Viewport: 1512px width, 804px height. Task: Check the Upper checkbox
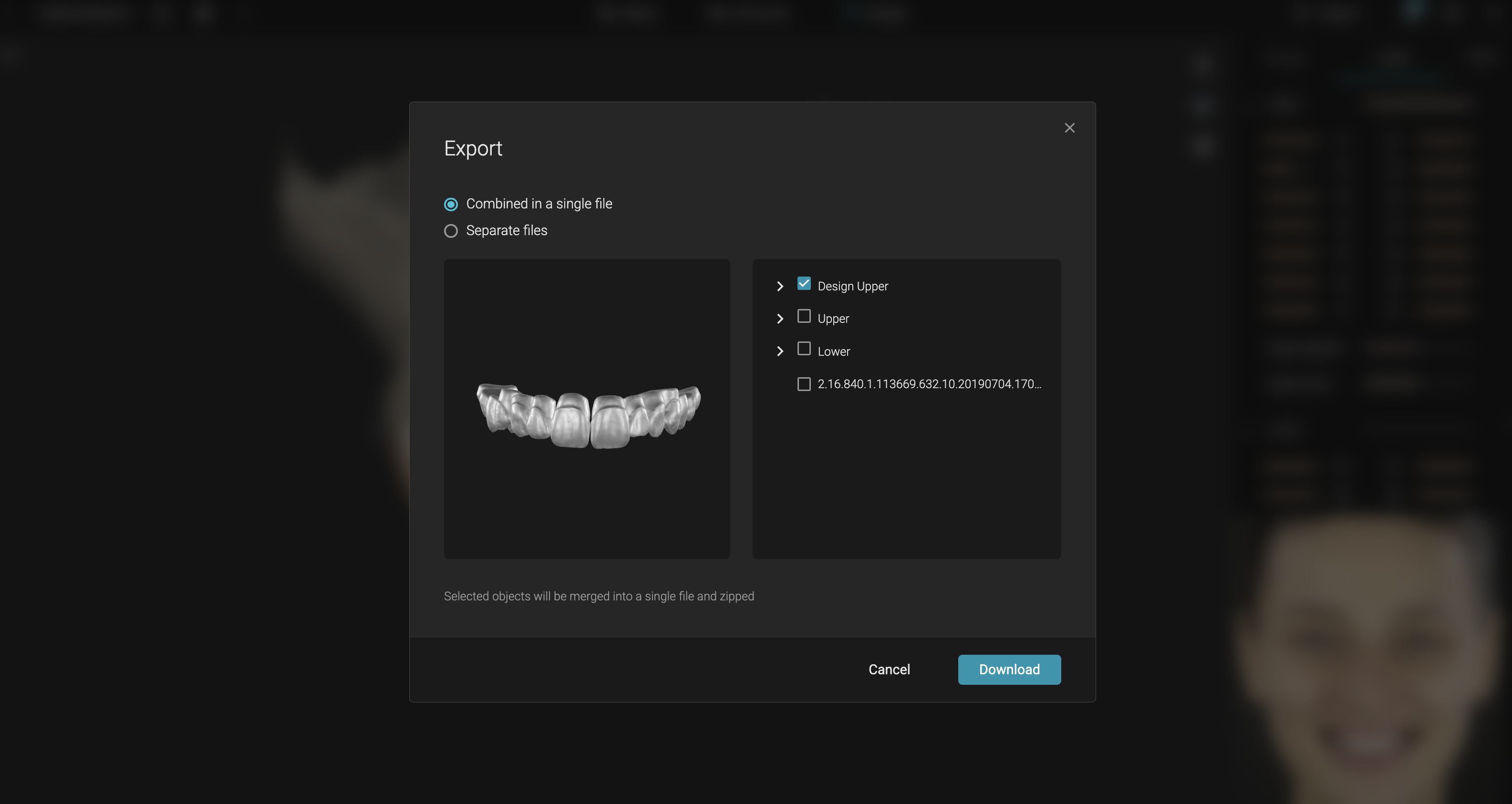pyautogui.click(x=804, y=317)
